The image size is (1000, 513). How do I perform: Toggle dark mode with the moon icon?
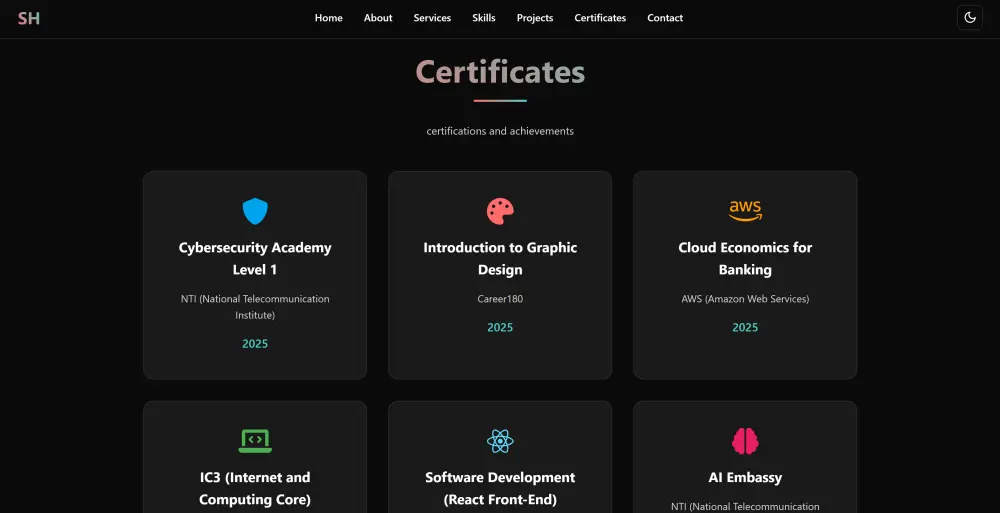969,18
